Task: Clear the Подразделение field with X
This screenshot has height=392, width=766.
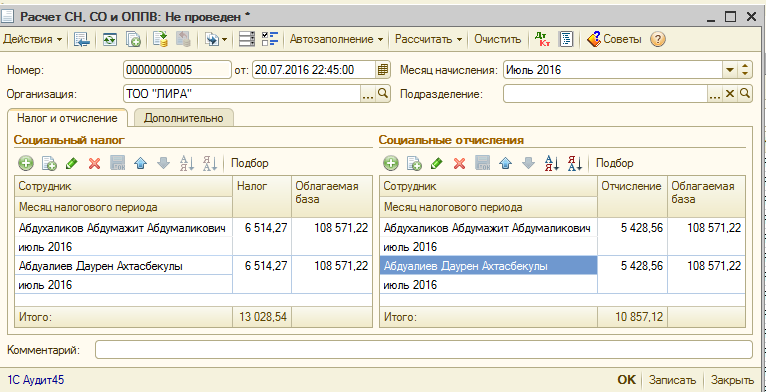Action: coord(730,93)
